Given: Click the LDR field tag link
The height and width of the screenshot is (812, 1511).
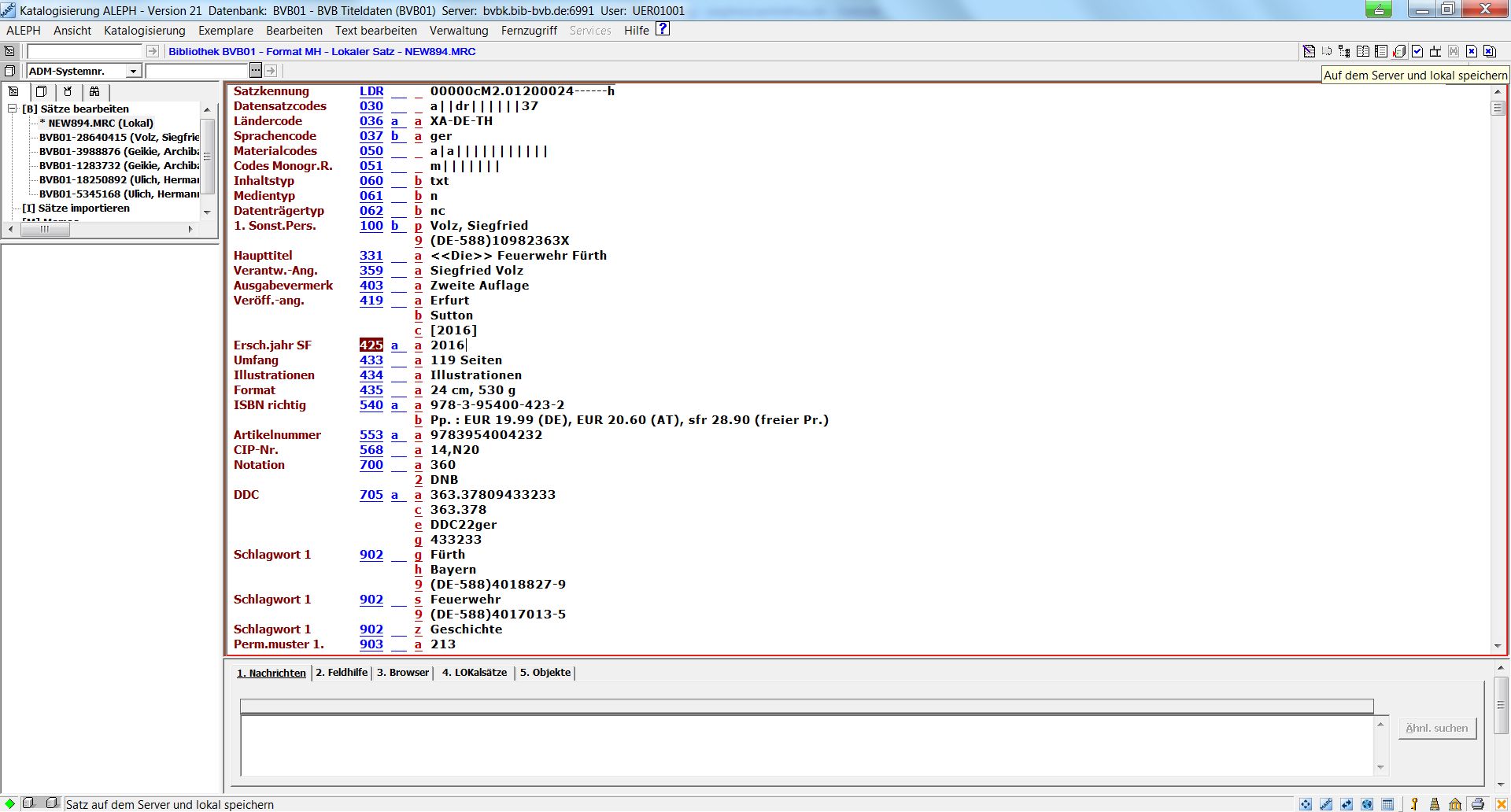Looking at the screenshot, I should [x=371, y=91].
